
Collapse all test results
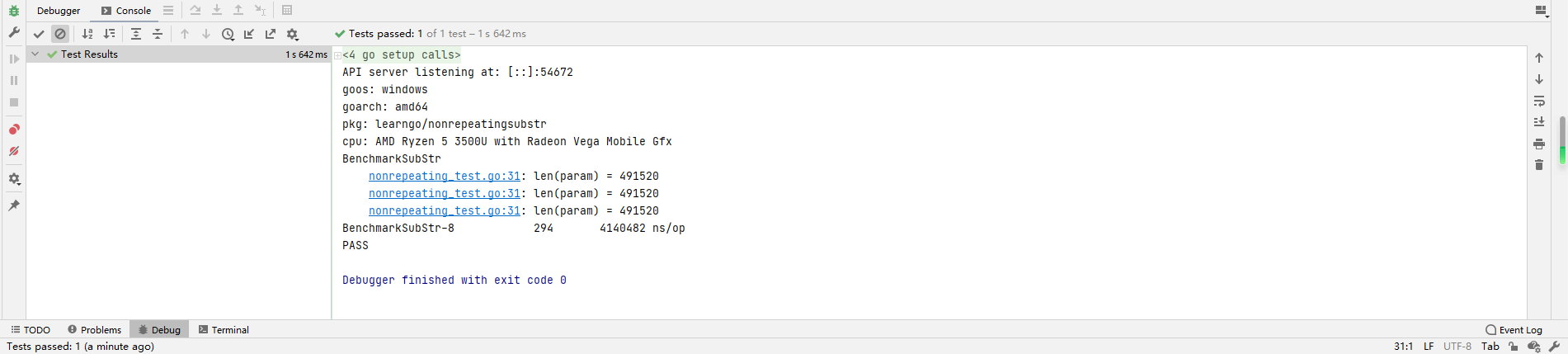(x=158, y=34)
